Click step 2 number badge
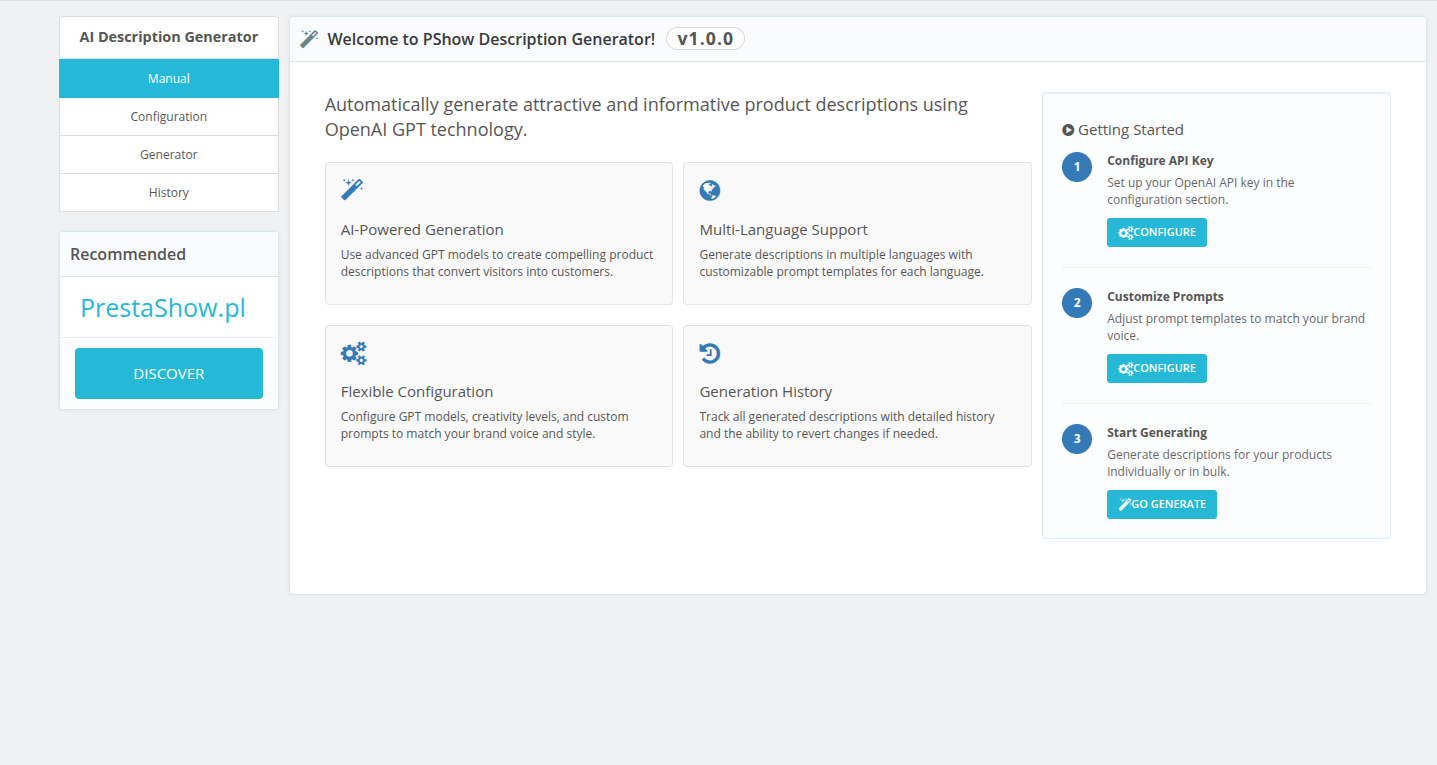The width and height of the screenshot is (1437, 765). pyautogui.click(x=1077, y=303)
